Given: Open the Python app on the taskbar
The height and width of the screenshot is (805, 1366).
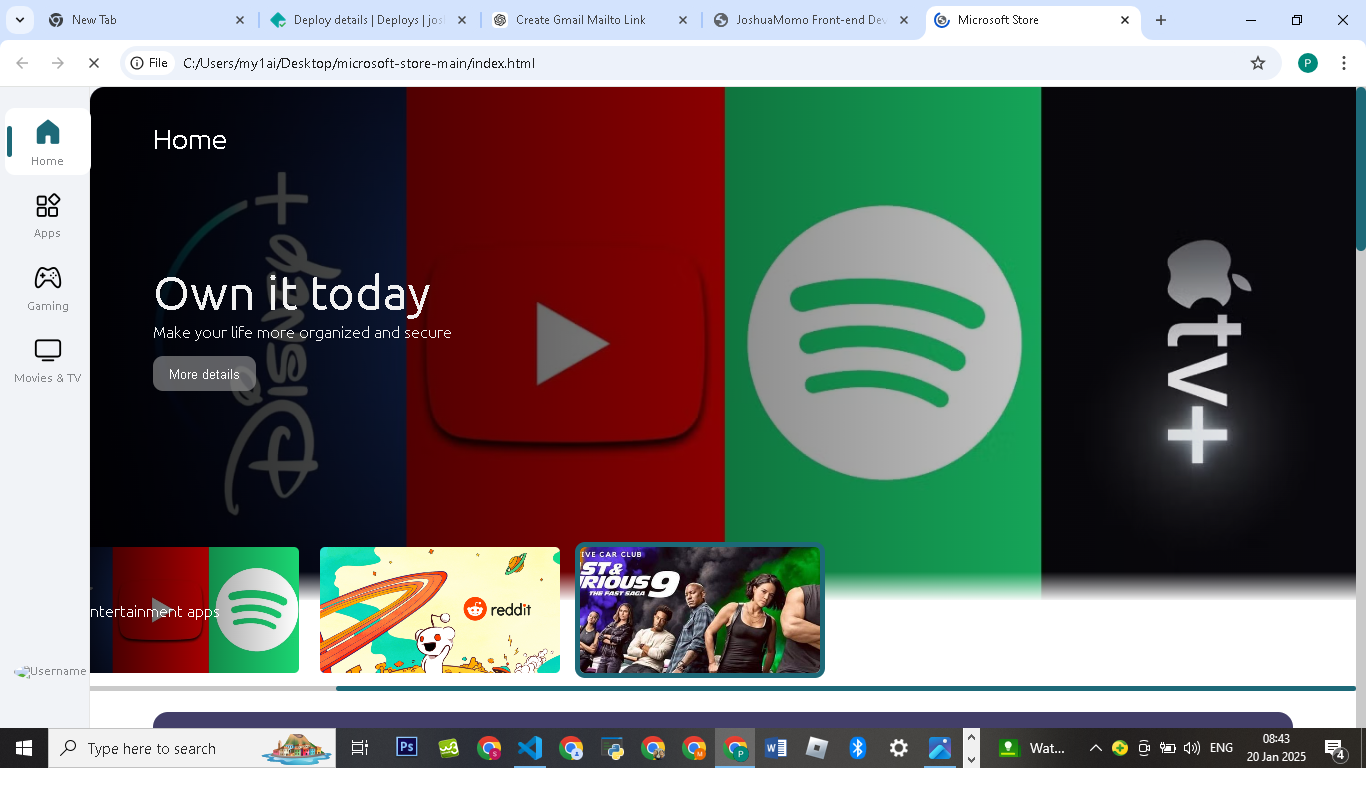Looking at the screenshot, I should tap(612, 748).
